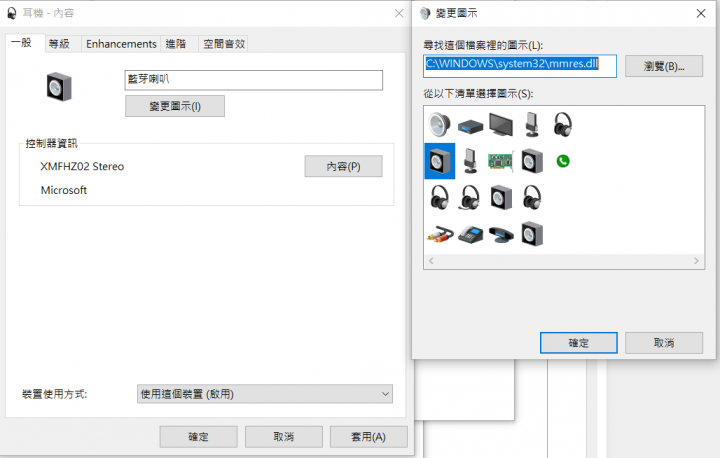Pick the headphones icon left of the headset with microphone
Image resolution: width=720 pixels, height=458 pixels.
[x=439, y=198]
